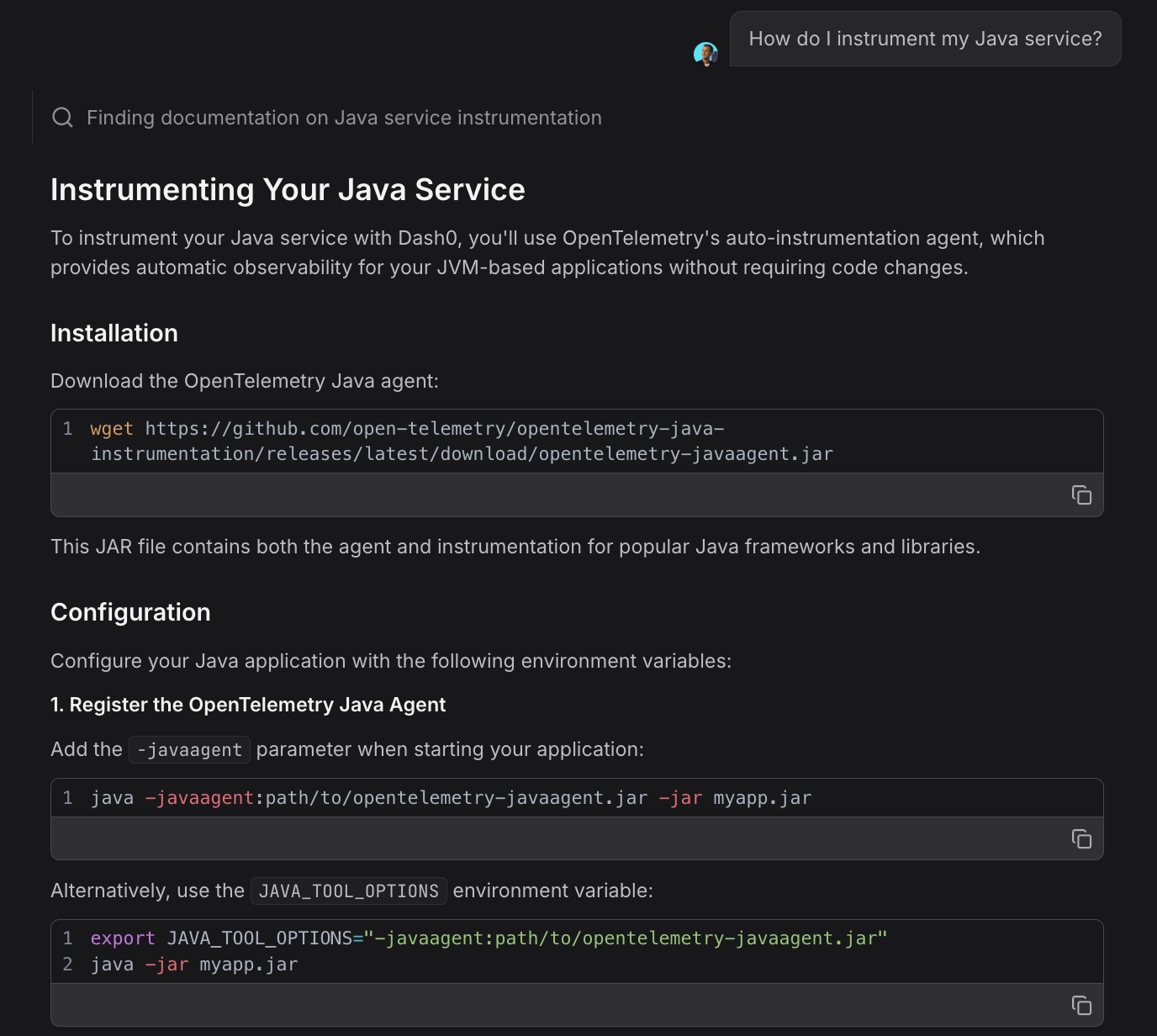The height and width of the screenshot is (1036, 1157).
Task: Click the intro paragraph mentioning Dash0
Action: (x=547, y=253)
